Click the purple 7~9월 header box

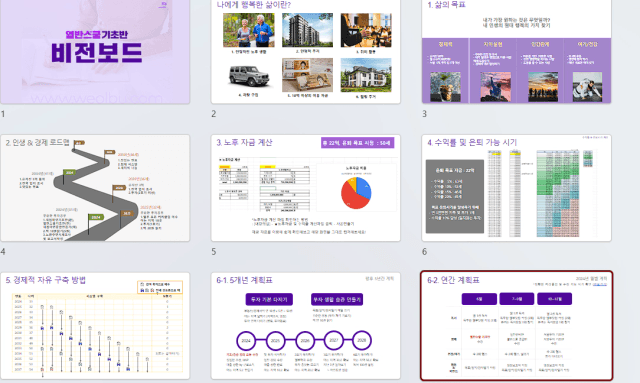(517, 299)
